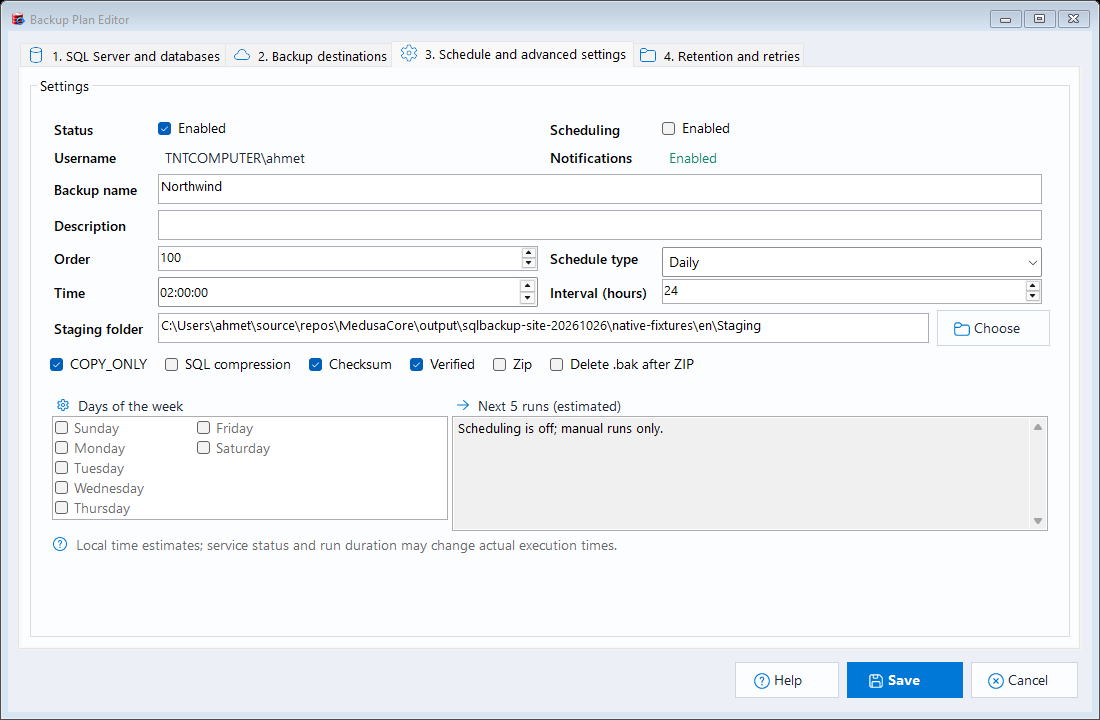Check the Thursday checkbox
The height and width of the screenshot is (720, 1100).
pyautogui.click(x=62, y=508)
